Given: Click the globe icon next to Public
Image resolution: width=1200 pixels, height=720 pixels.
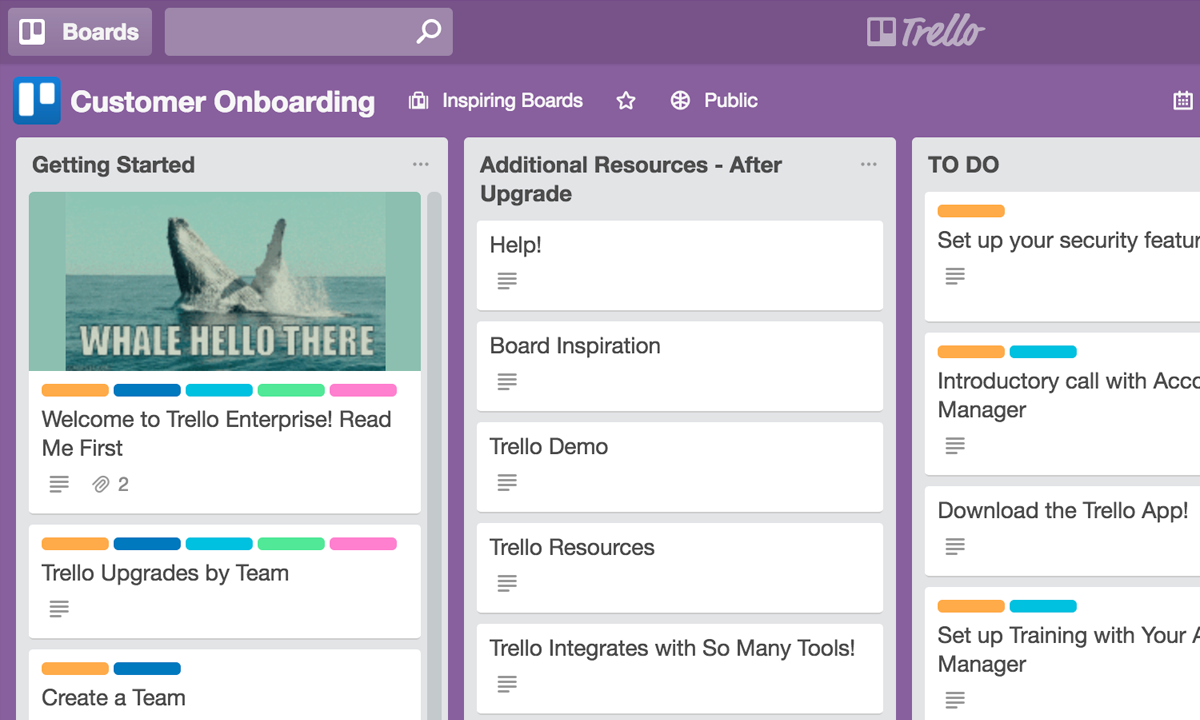Looking at the screenshot, I should pos(680,101).
